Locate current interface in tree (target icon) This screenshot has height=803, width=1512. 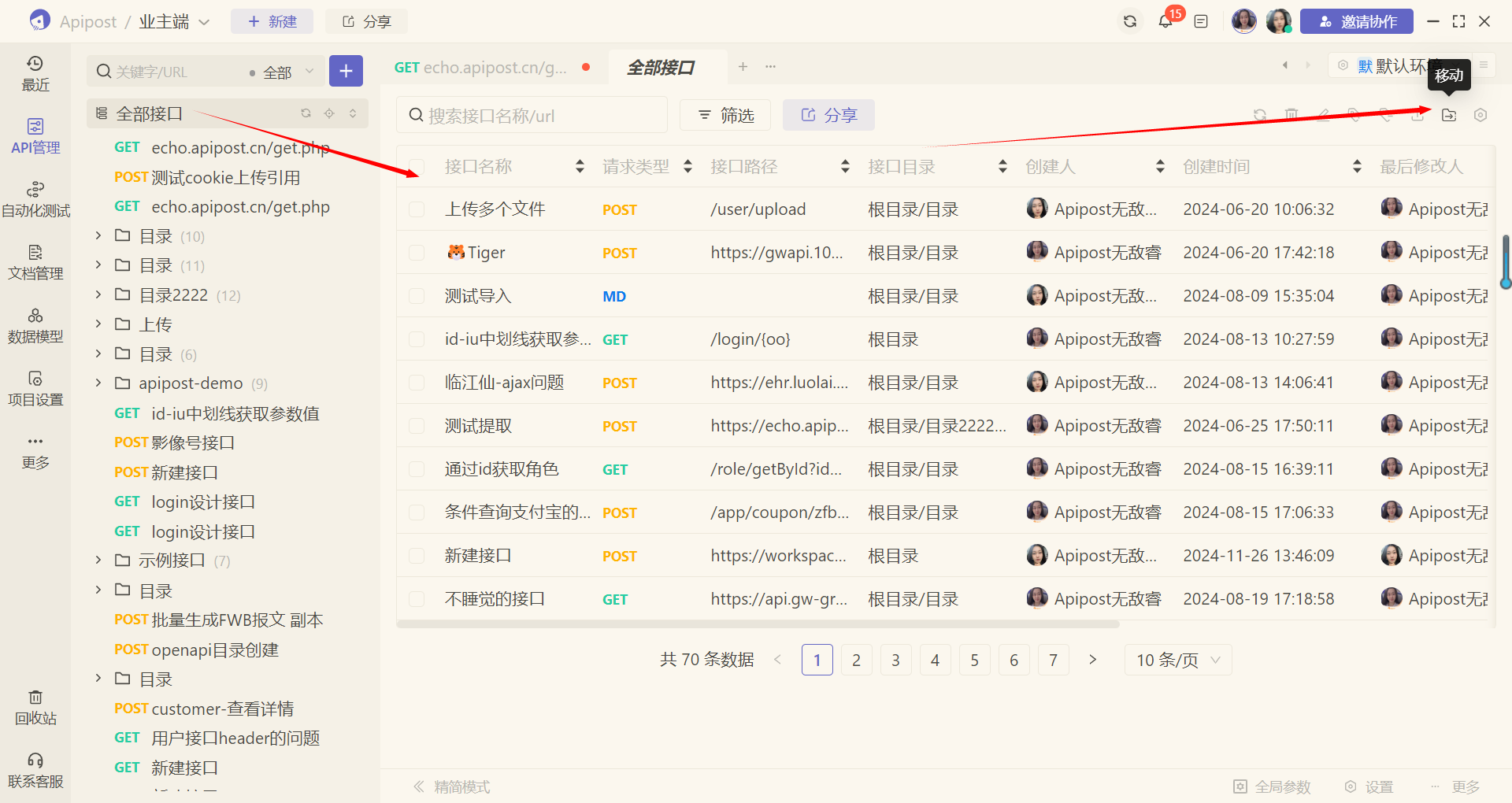click(x=329, y=113)
